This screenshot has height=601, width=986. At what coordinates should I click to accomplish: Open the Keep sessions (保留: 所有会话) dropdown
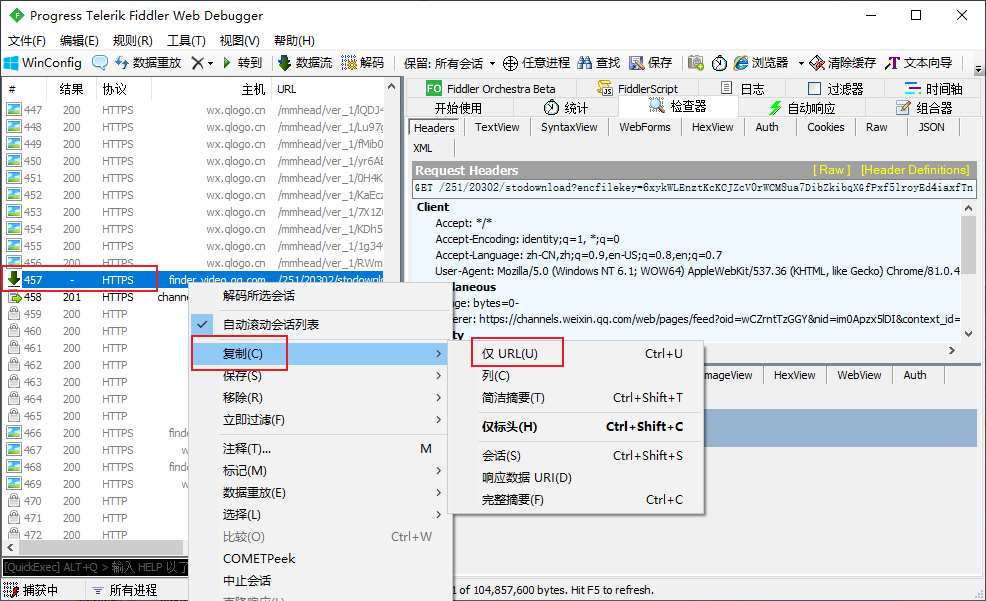click(448, 63)
